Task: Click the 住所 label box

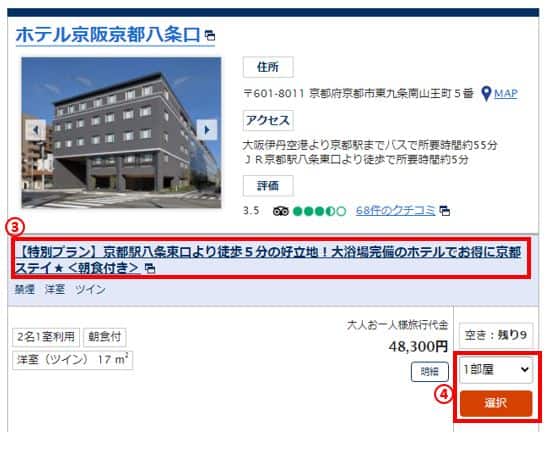Action: click(268, 67)
